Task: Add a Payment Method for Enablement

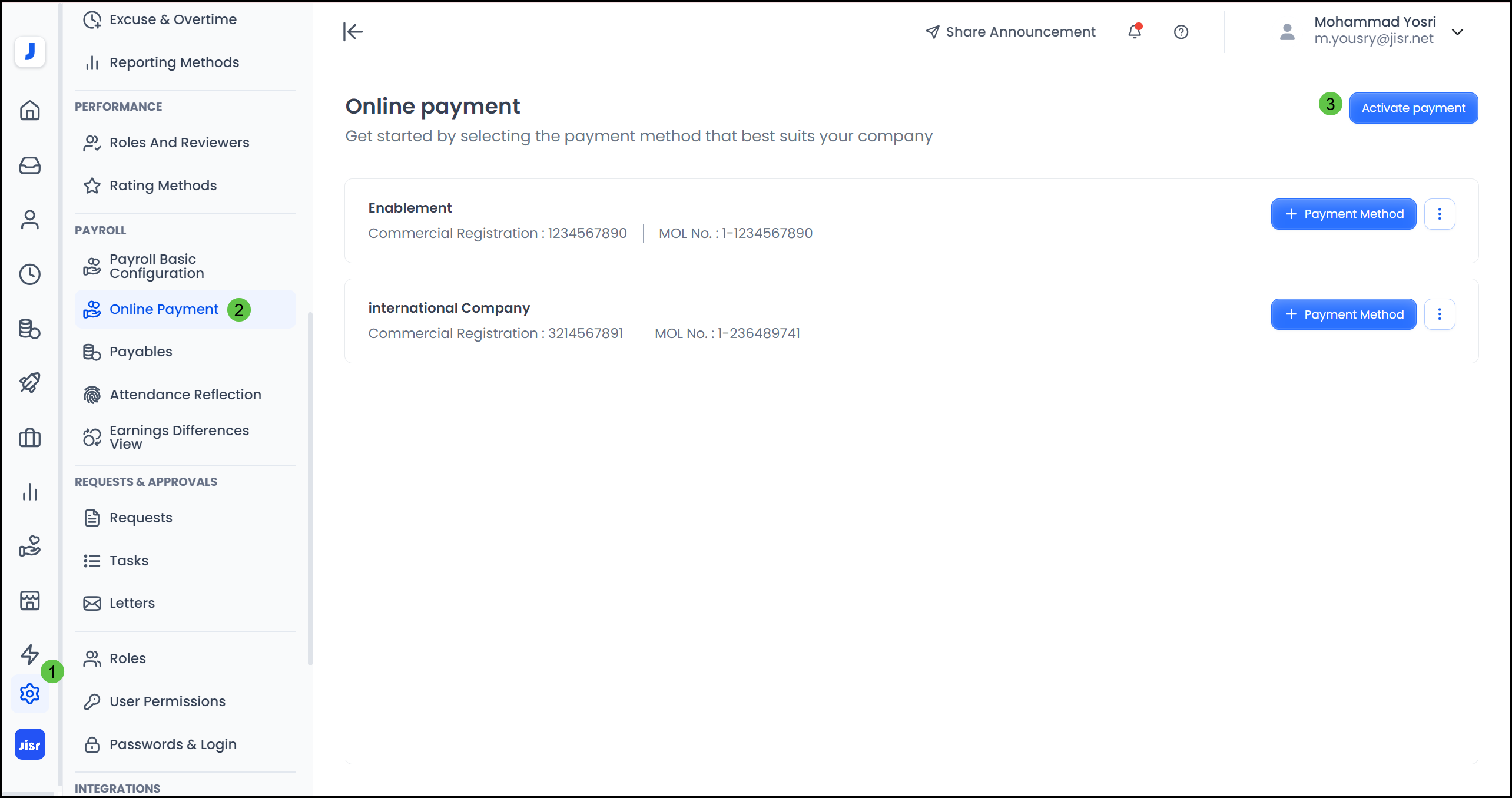Action: pyautogui.click(x=1343, y=214)
